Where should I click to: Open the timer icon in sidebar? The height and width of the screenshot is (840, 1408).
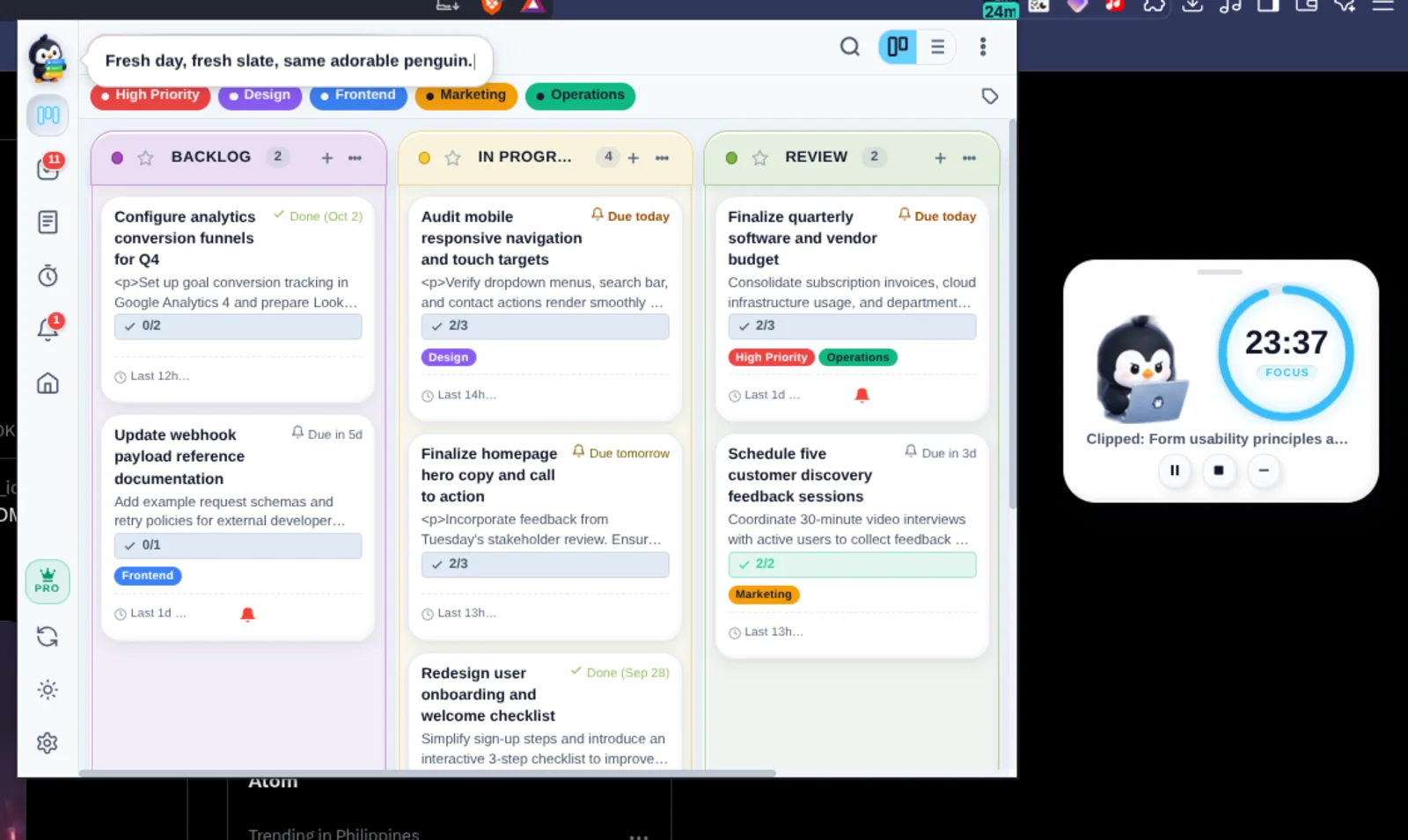point(48,275)
